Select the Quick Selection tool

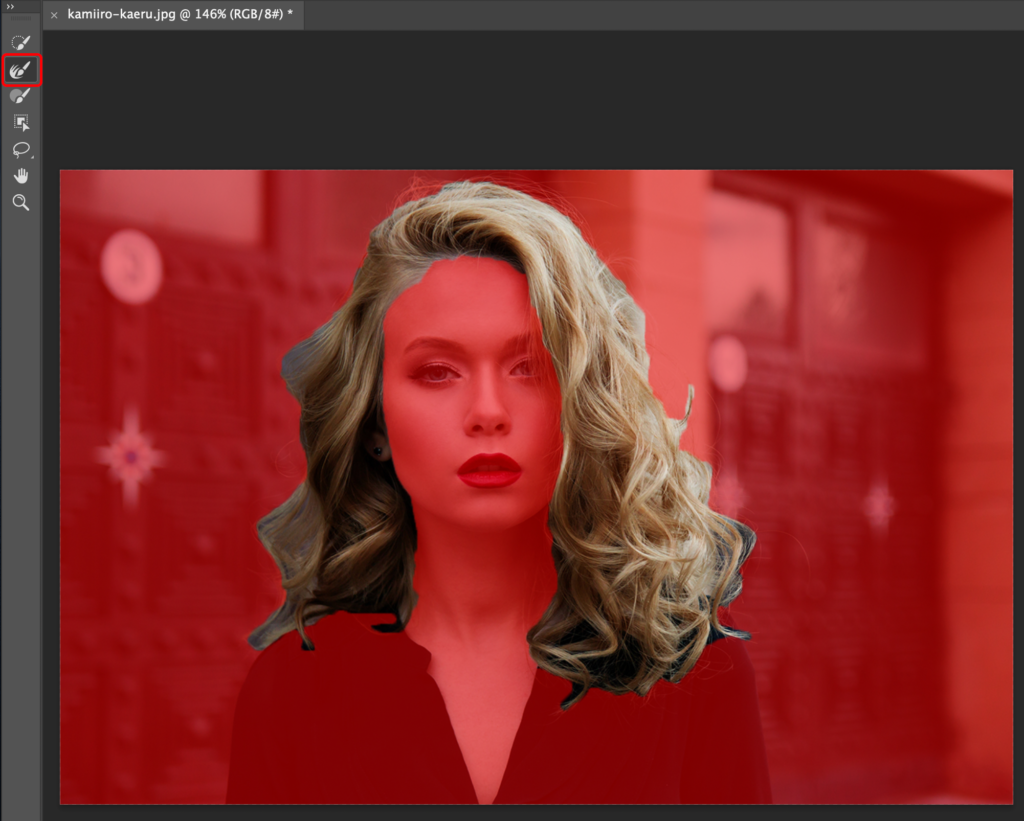(x=21, y=43)
